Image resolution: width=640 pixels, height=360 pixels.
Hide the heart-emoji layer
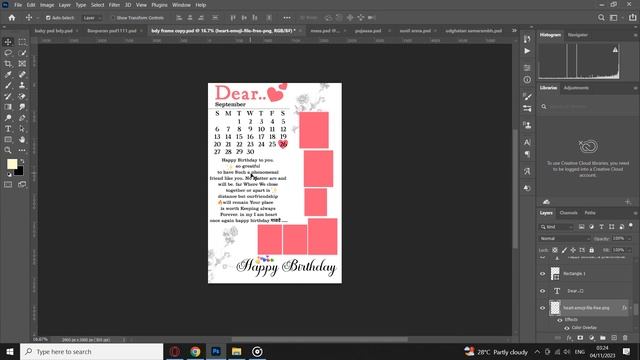[x=542, y=308]
